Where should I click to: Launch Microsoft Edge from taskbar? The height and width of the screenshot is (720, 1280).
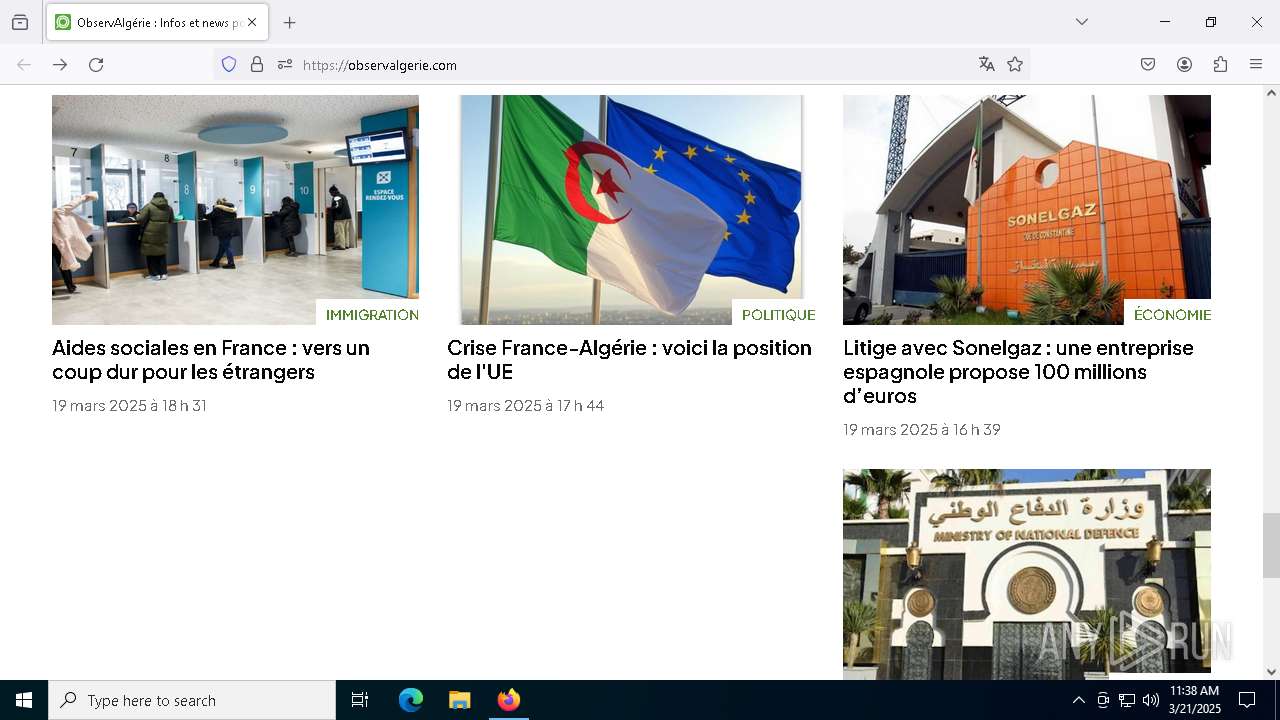pyautogui.click(x=411, y=700)
